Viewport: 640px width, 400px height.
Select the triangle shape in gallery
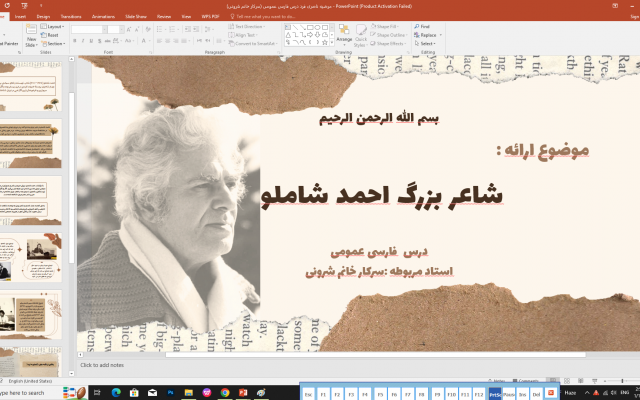coord(288,35)
